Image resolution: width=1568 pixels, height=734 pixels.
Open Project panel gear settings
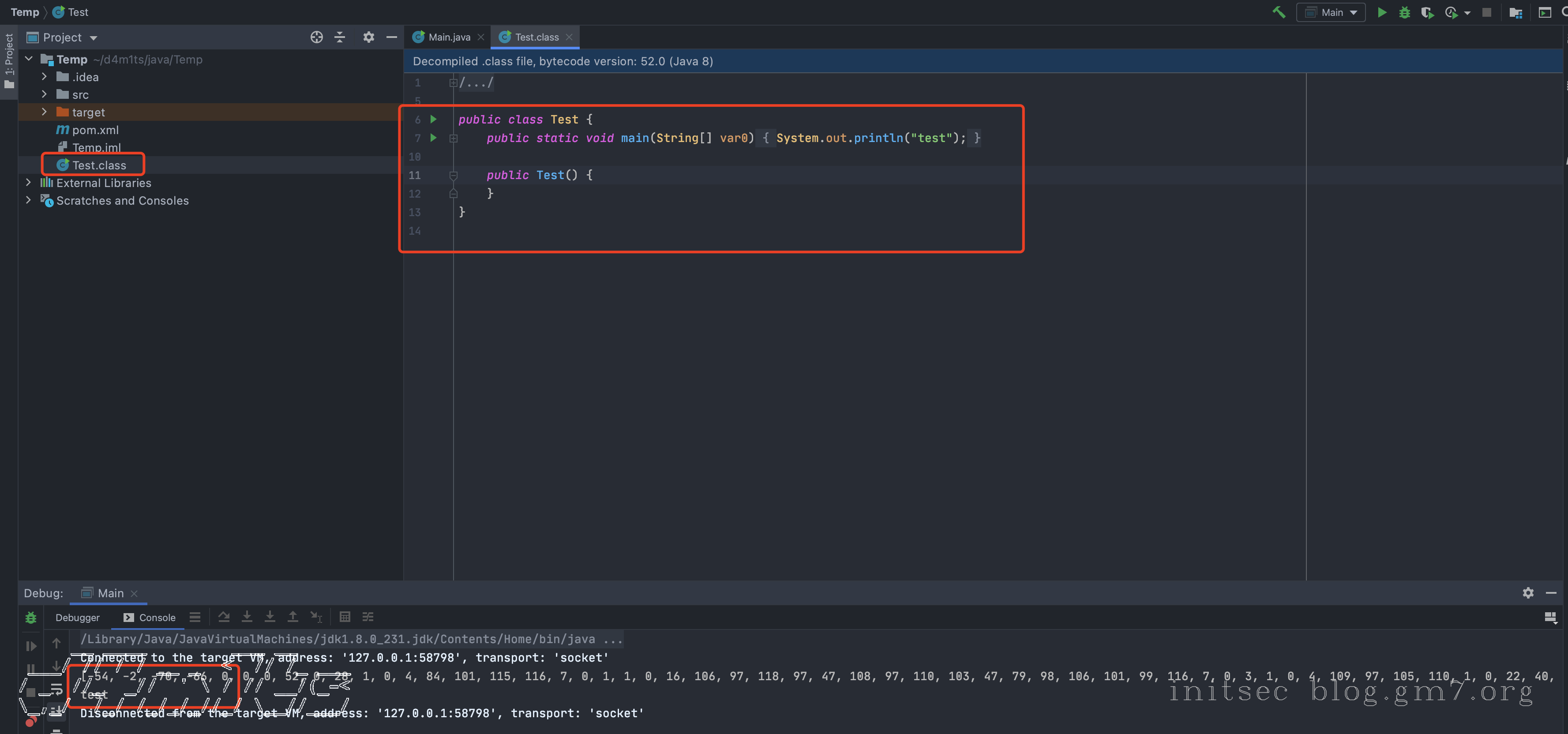(368, 37)
